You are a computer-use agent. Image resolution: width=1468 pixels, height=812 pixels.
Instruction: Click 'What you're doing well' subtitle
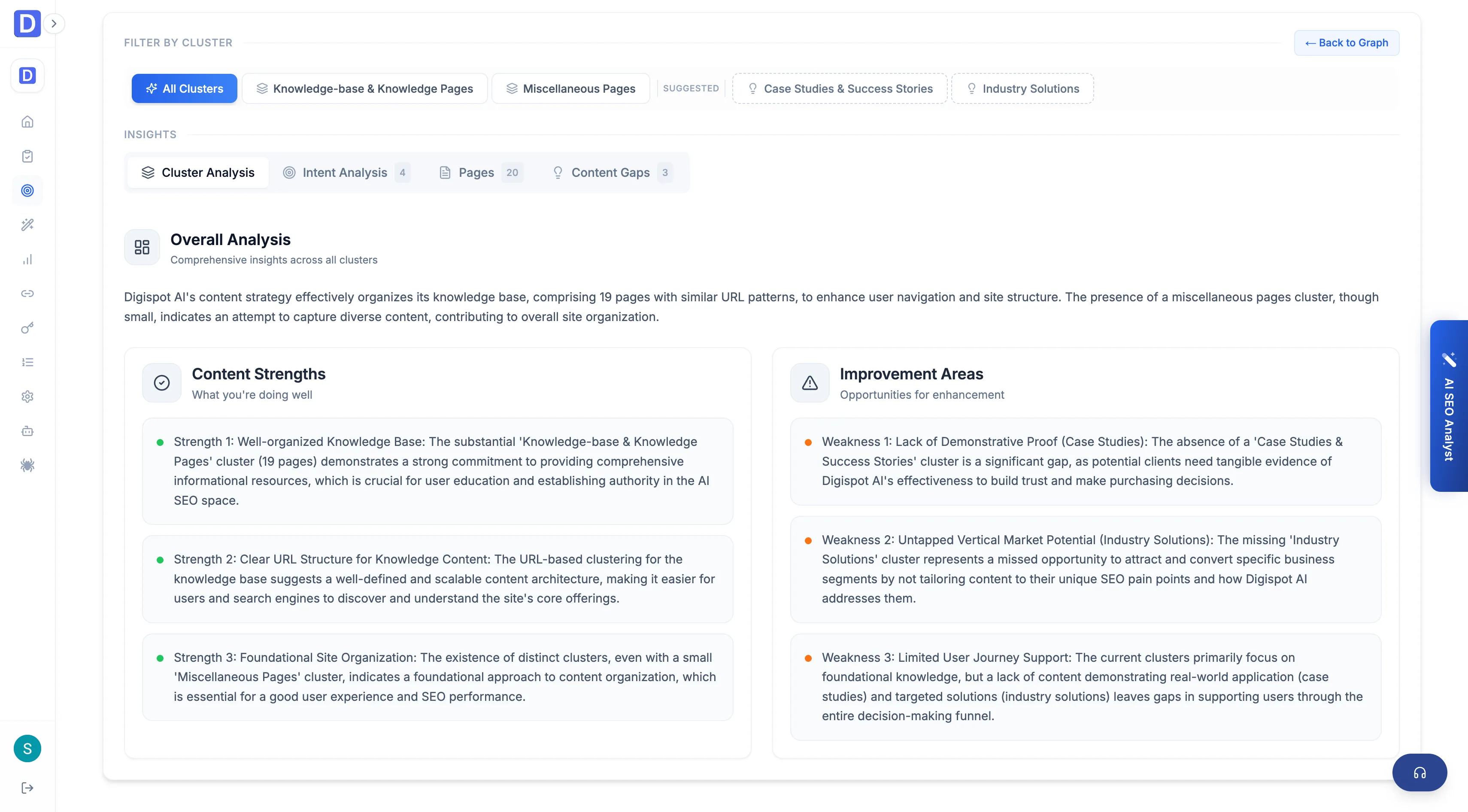[252, 395]
